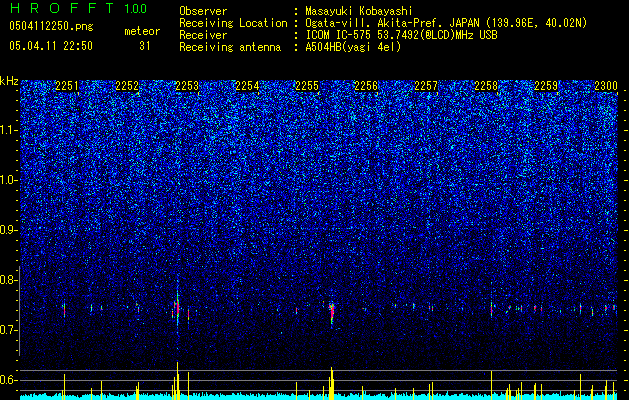Click the meteor echo under 2258
Image resolution: width=629 pixels, height=400 pixels.
coord(491,309)
